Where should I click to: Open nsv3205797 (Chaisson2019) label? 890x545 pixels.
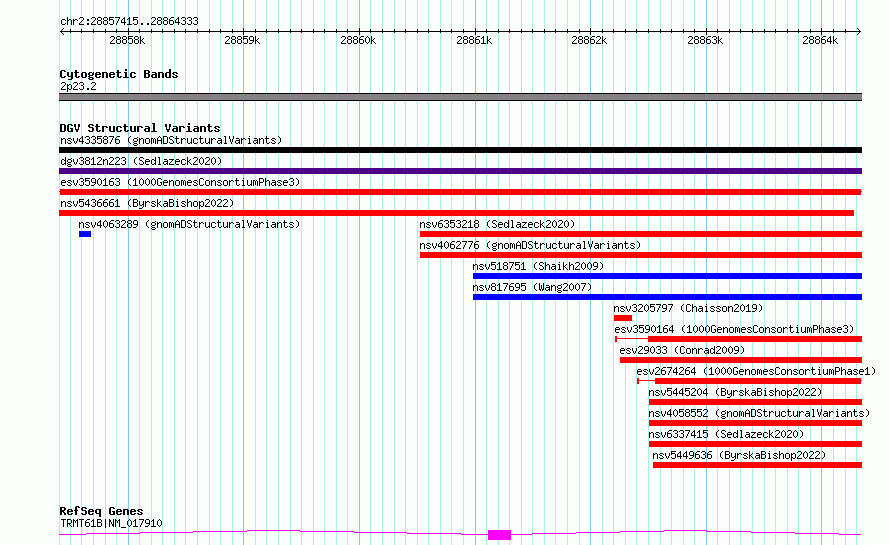click(x=688, y=308)
